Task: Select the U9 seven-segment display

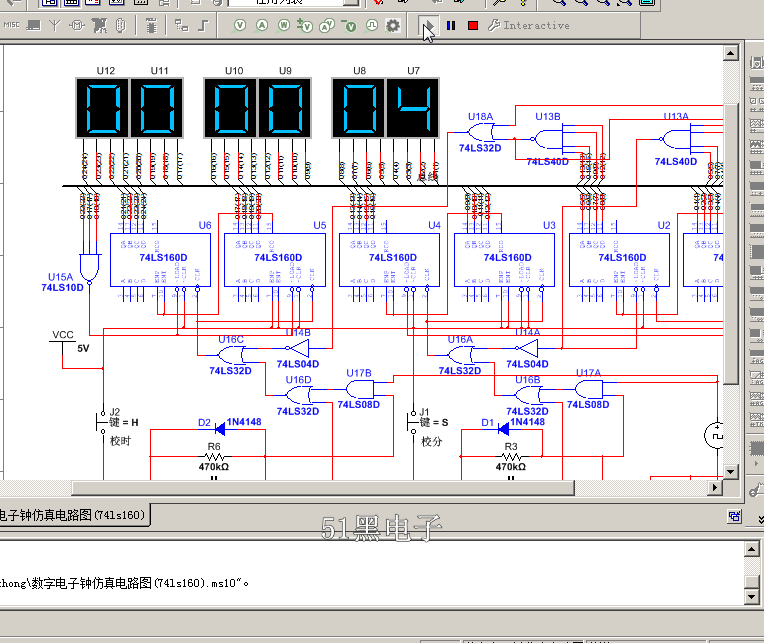Action: [x=285, y=108]
